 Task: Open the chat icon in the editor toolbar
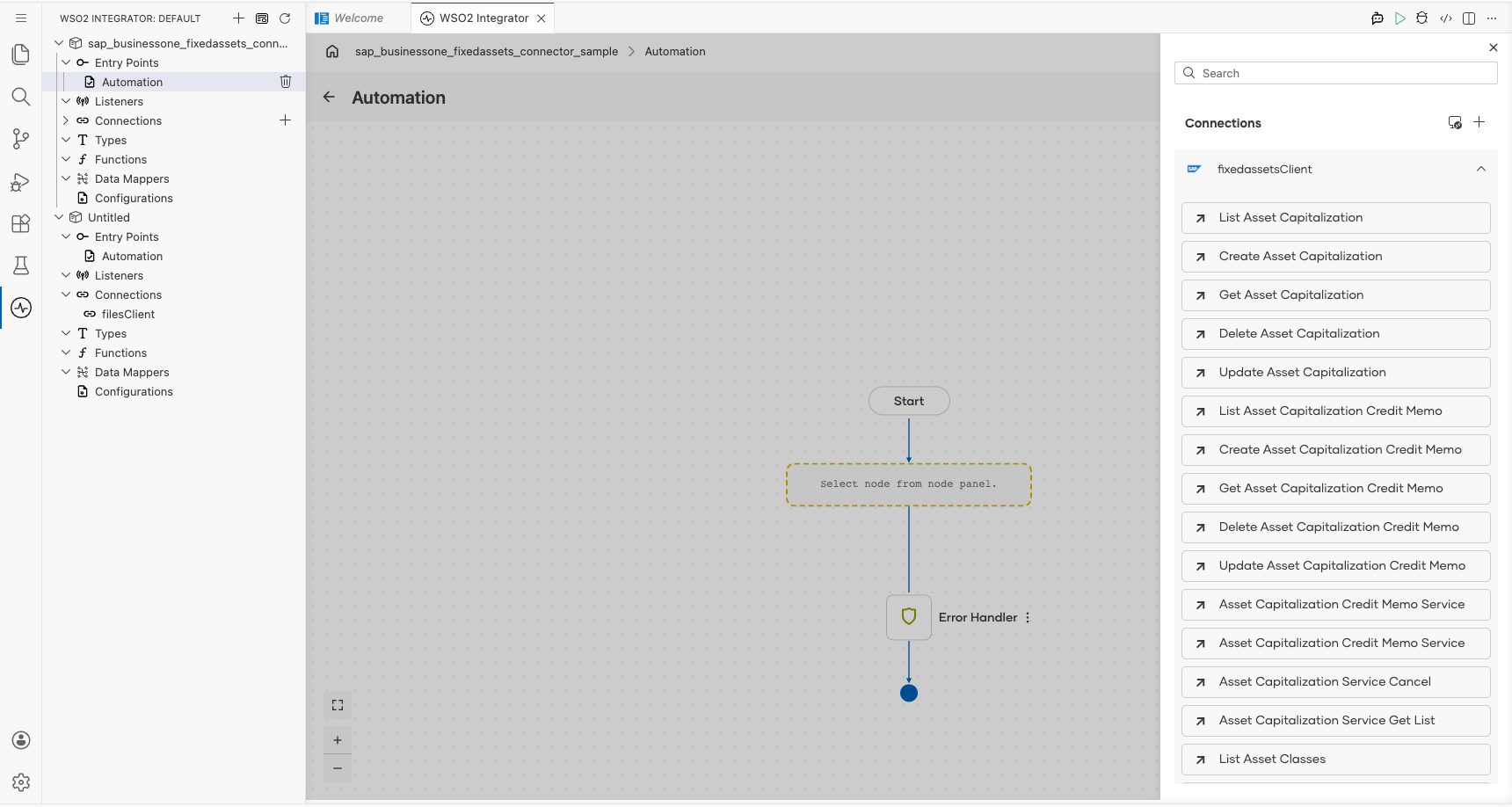tap(1378, 18)
